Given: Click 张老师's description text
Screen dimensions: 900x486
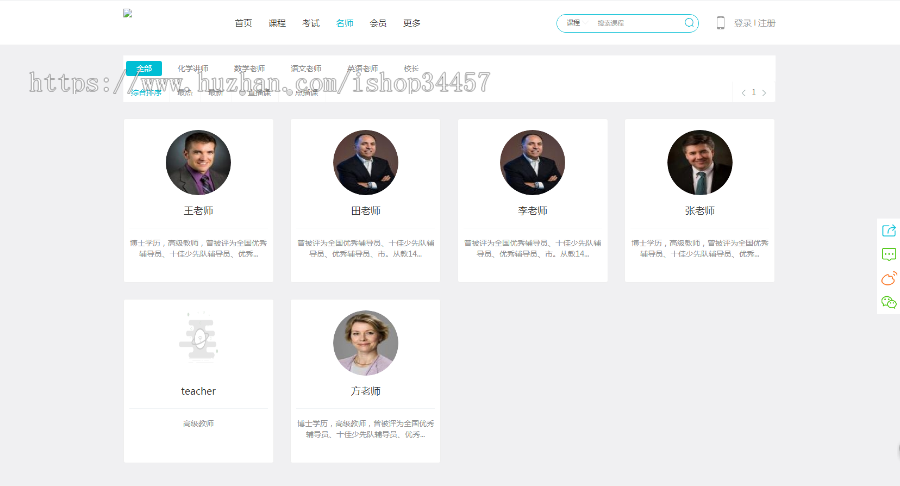Looking at the screenshot, I should (700, 248).
